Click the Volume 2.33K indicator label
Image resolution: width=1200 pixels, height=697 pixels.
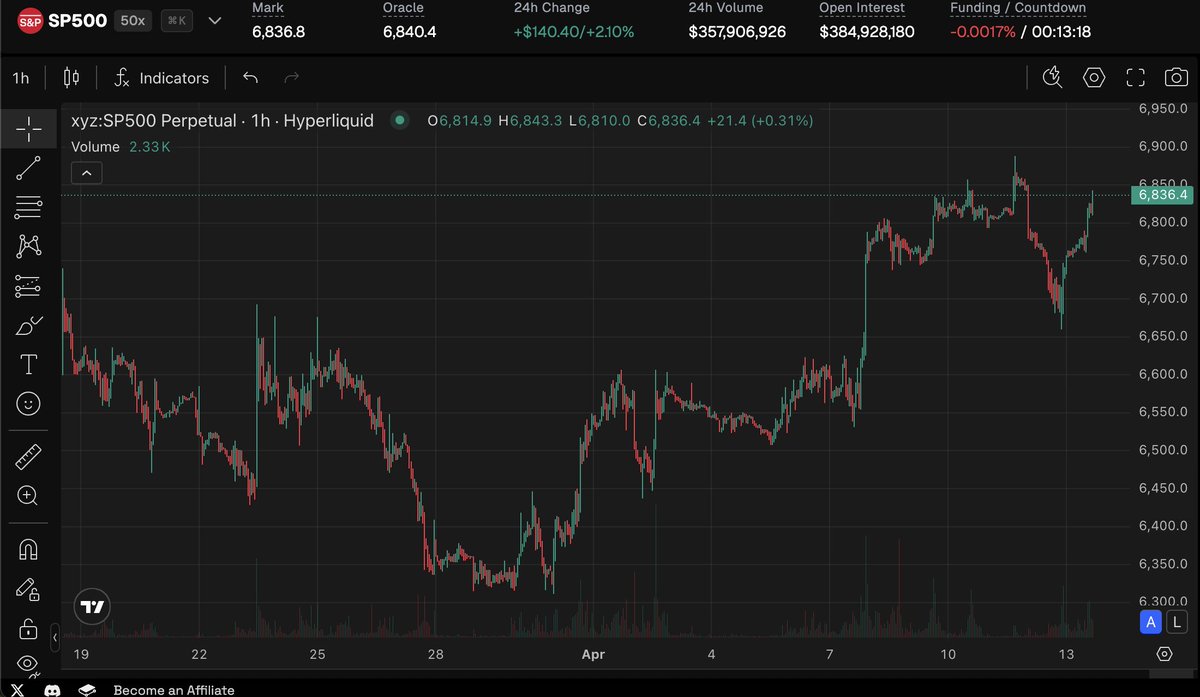coord(121,147)
